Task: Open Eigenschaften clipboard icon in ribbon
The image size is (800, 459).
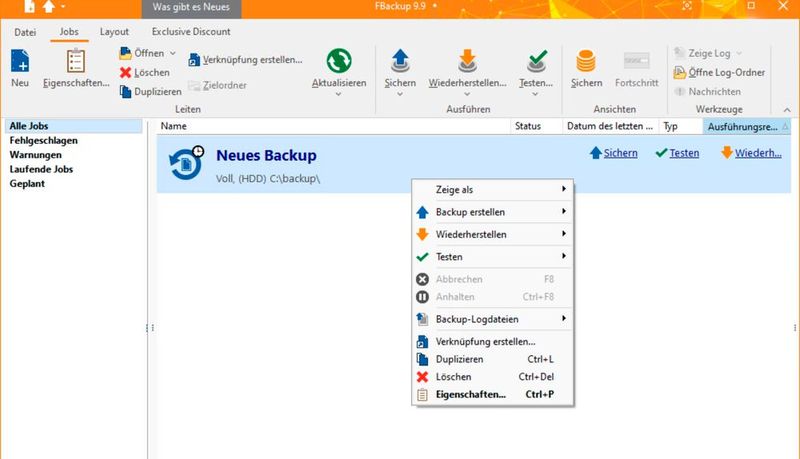Action: [x=76, y=61]
